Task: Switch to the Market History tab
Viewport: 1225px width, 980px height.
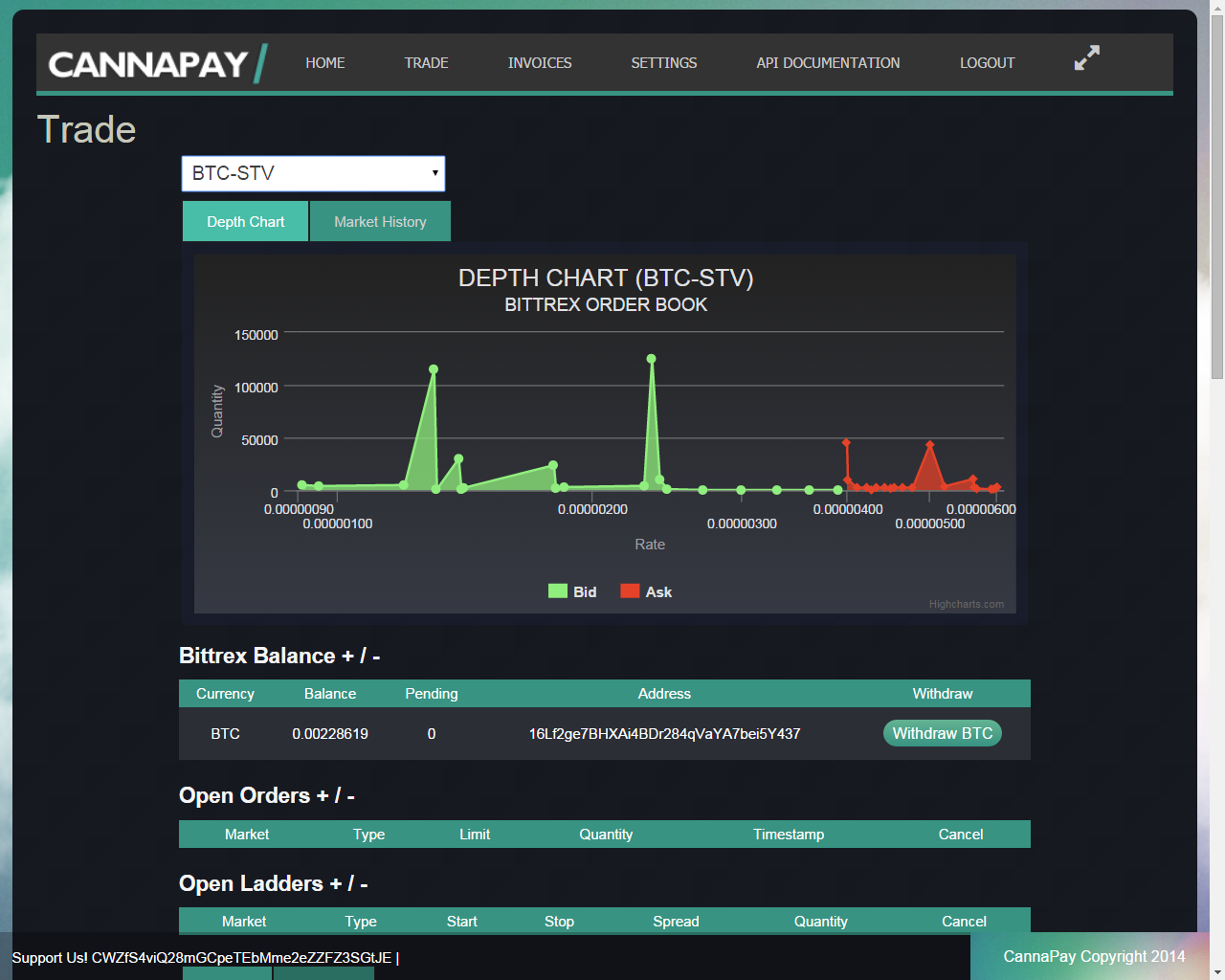Action: [x=380, y=221]
